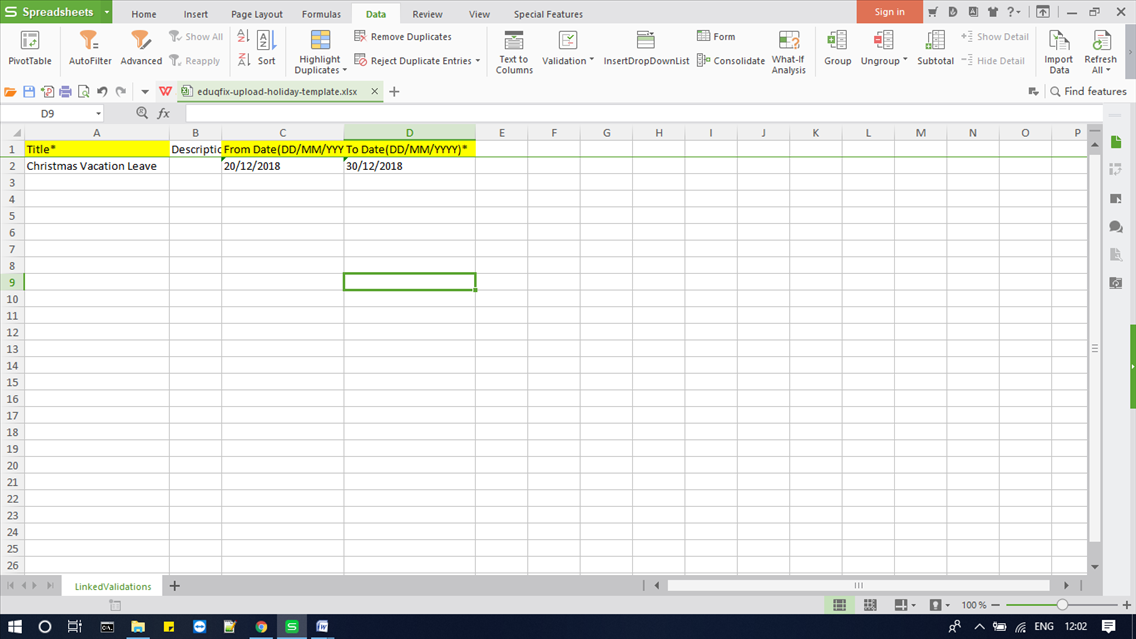This screenshot has width=1136, height=639.
Task: Click Highlight Duplicates icon
Action: (x=320, y=40)
